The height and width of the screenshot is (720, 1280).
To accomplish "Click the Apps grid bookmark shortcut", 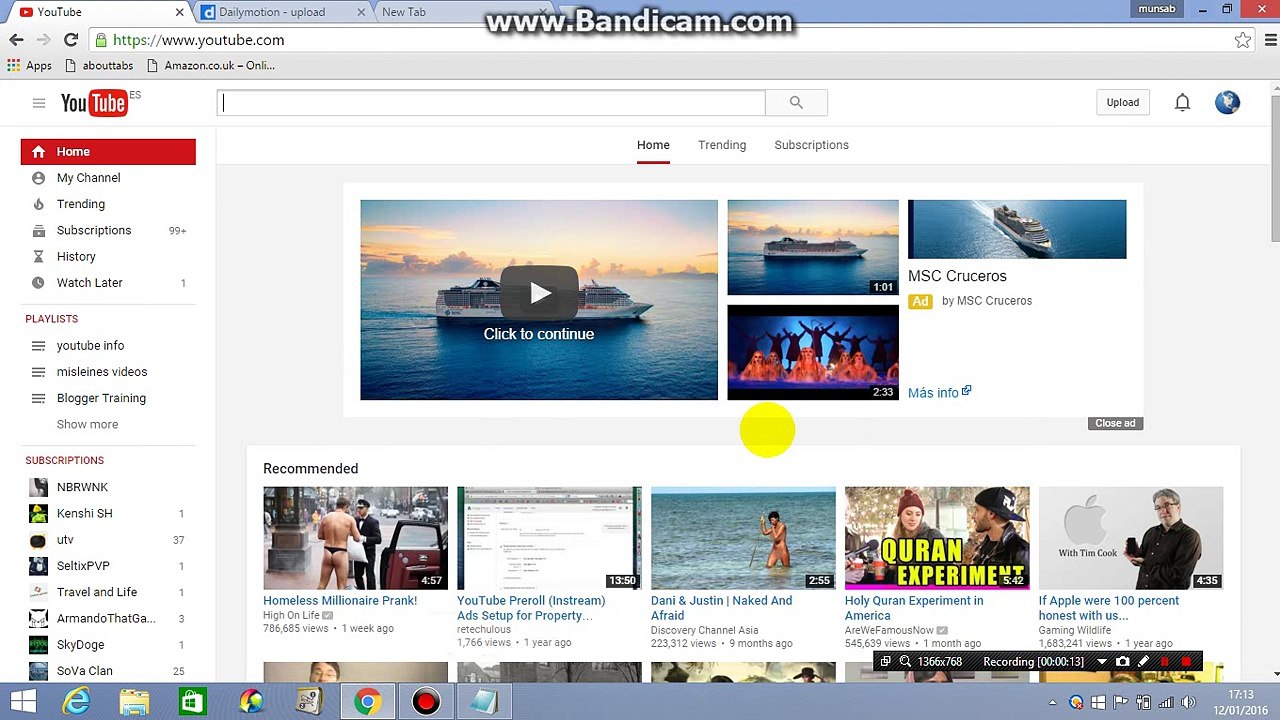I will tap(29, 65).
